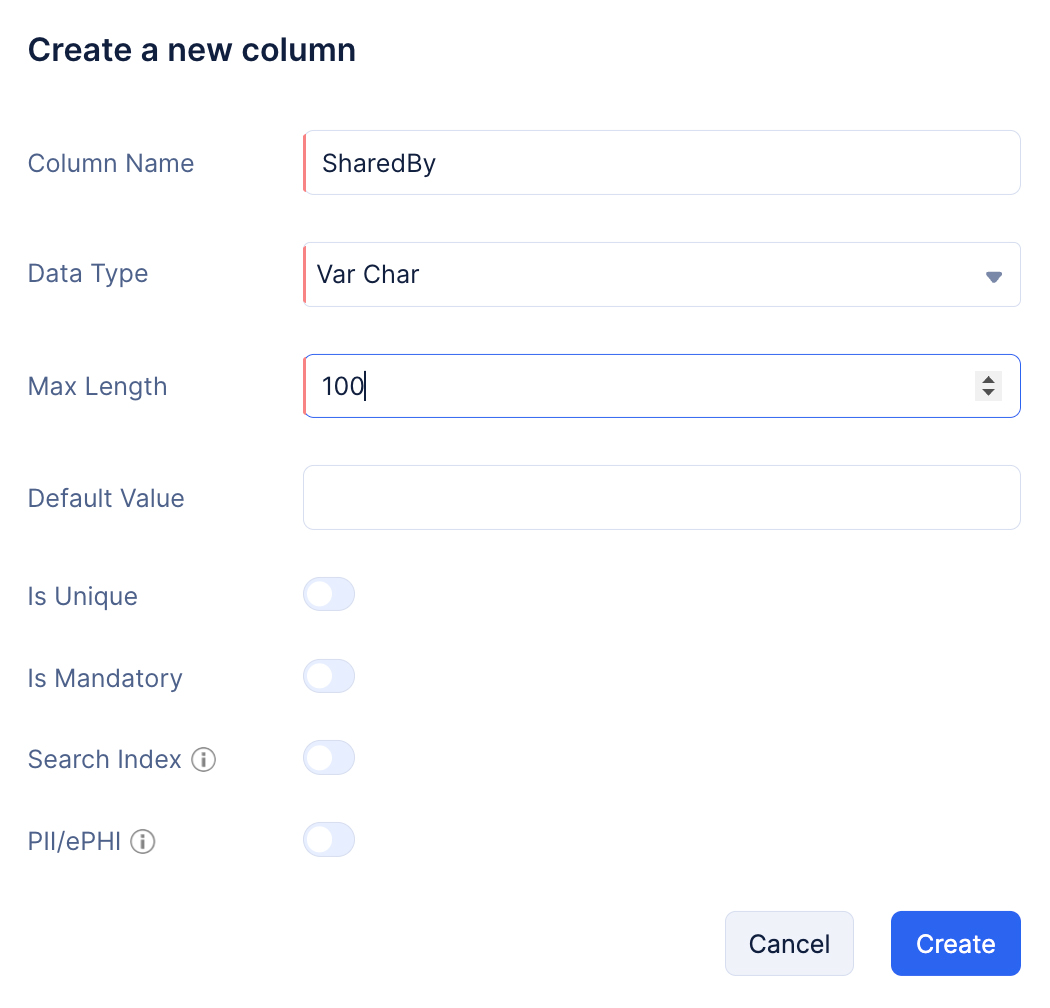Turn on the Is Mandatory switch
Image resolution: width=1050 pixels, height=1008 pixels.
[329, 676]
